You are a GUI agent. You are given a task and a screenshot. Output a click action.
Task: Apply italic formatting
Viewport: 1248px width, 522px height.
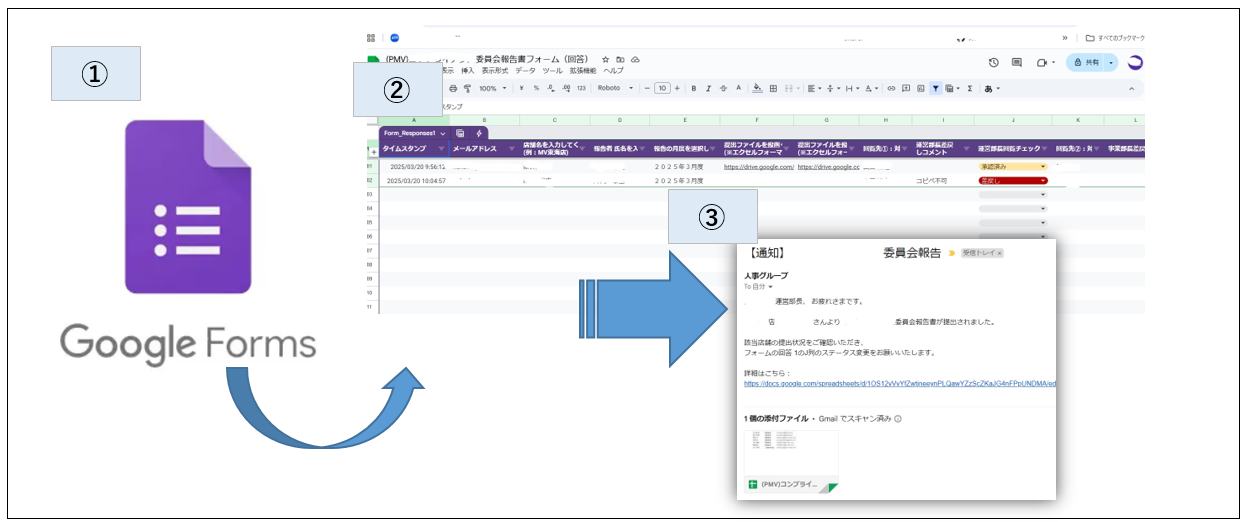708,88
